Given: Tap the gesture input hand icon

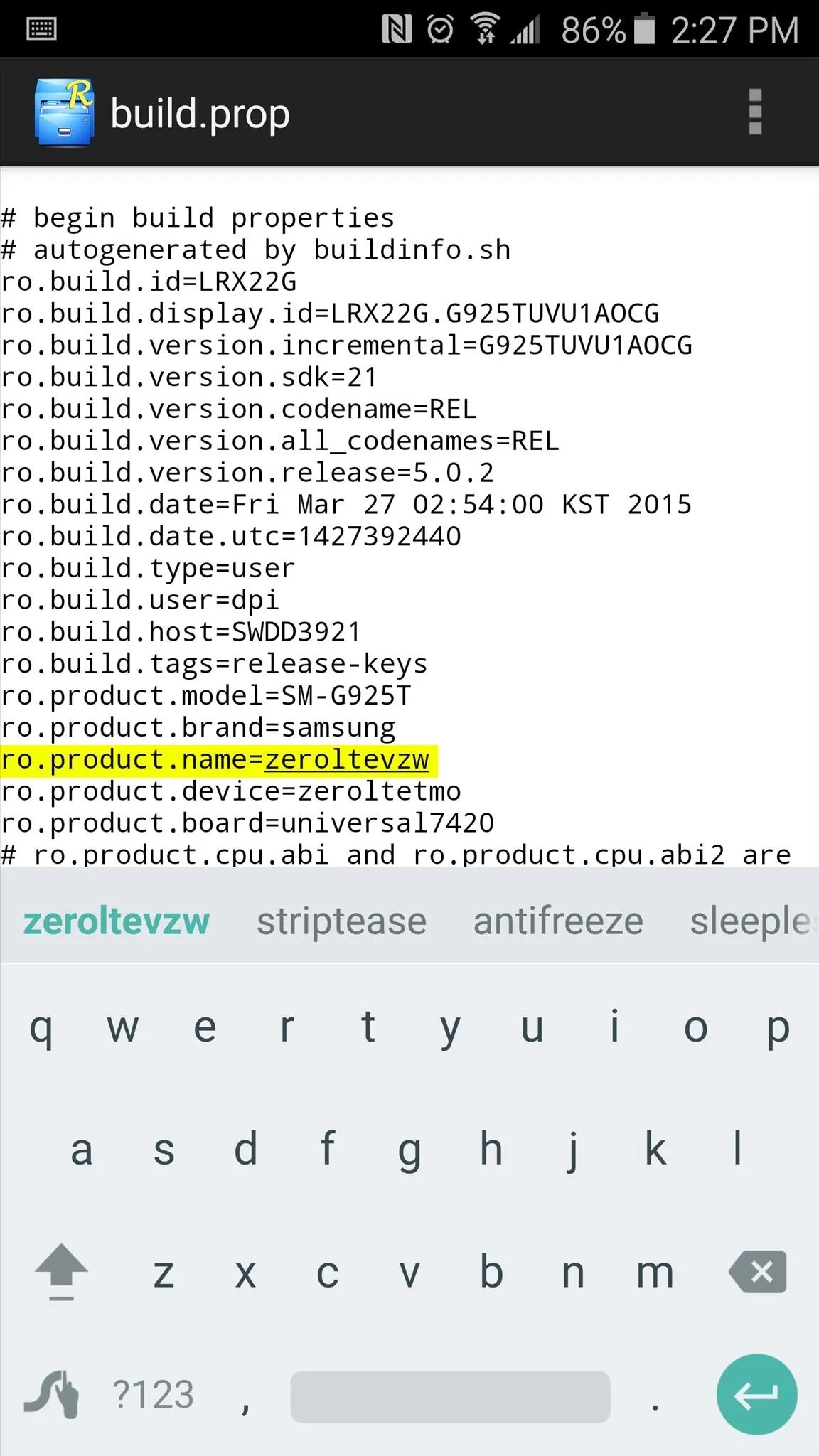Looking at the screenshot, I should point(53,1394).
